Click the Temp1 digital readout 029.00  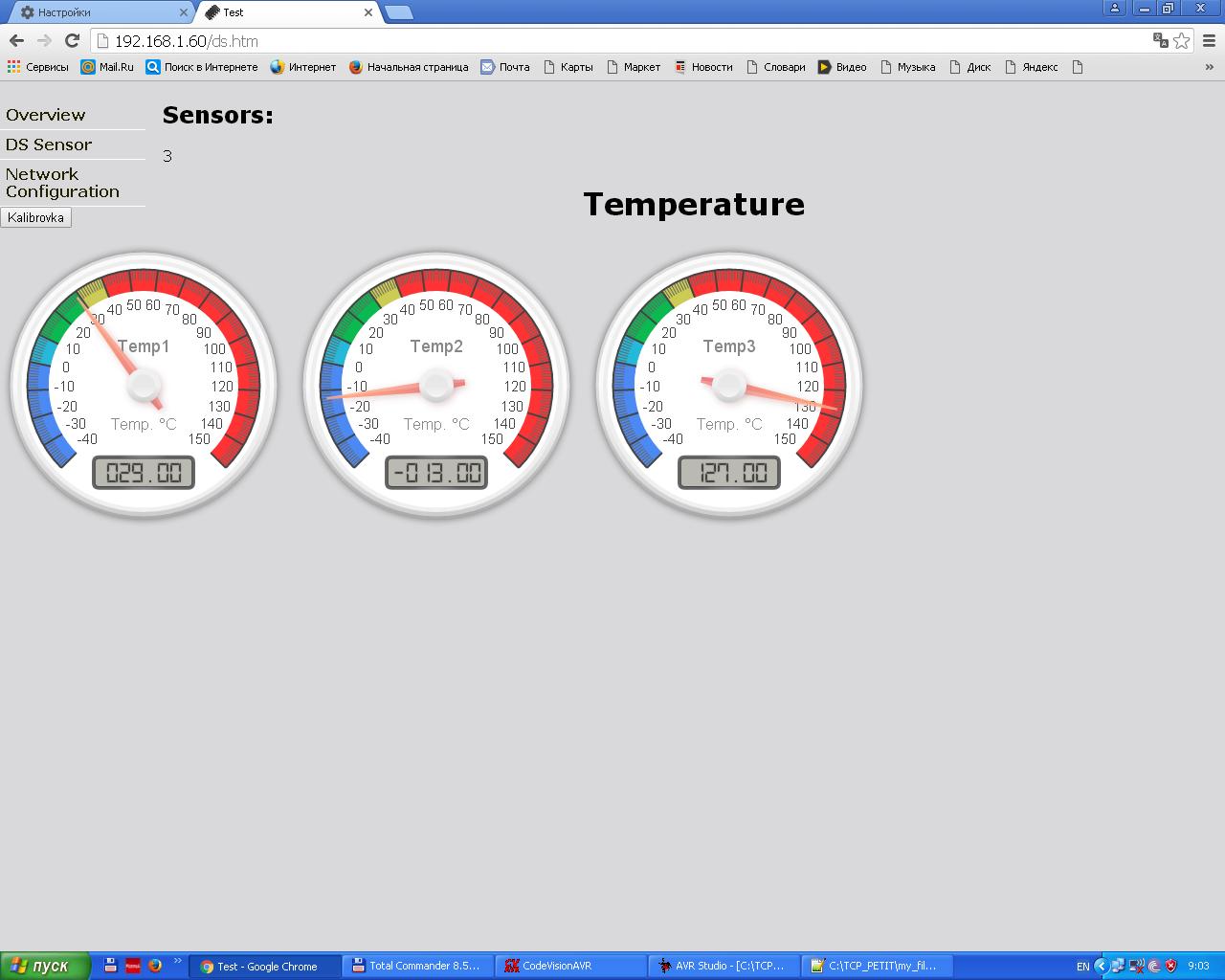[144, 473]
